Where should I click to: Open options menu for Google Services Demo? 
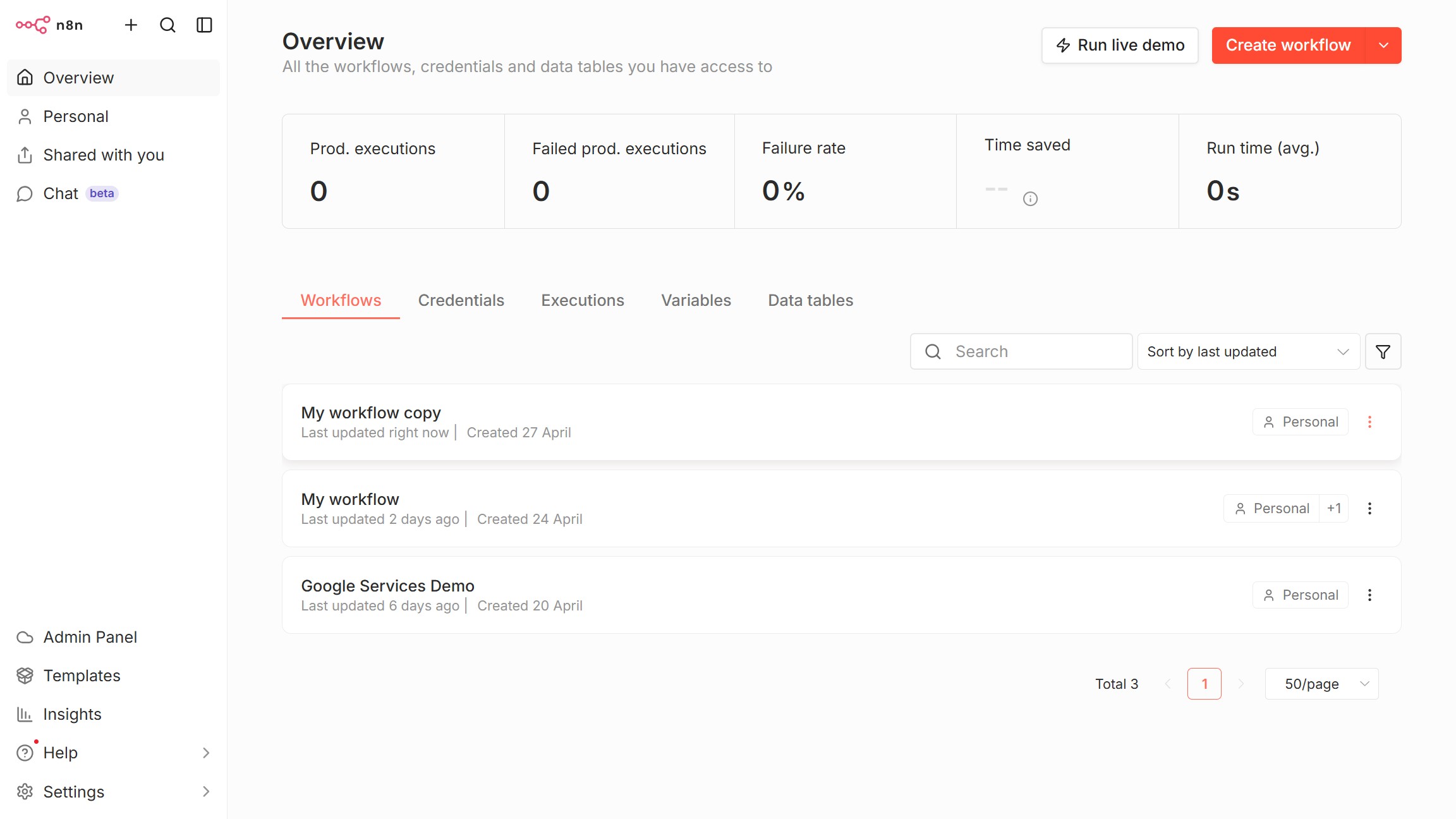pyautogui.click(x=1369, y=595)
